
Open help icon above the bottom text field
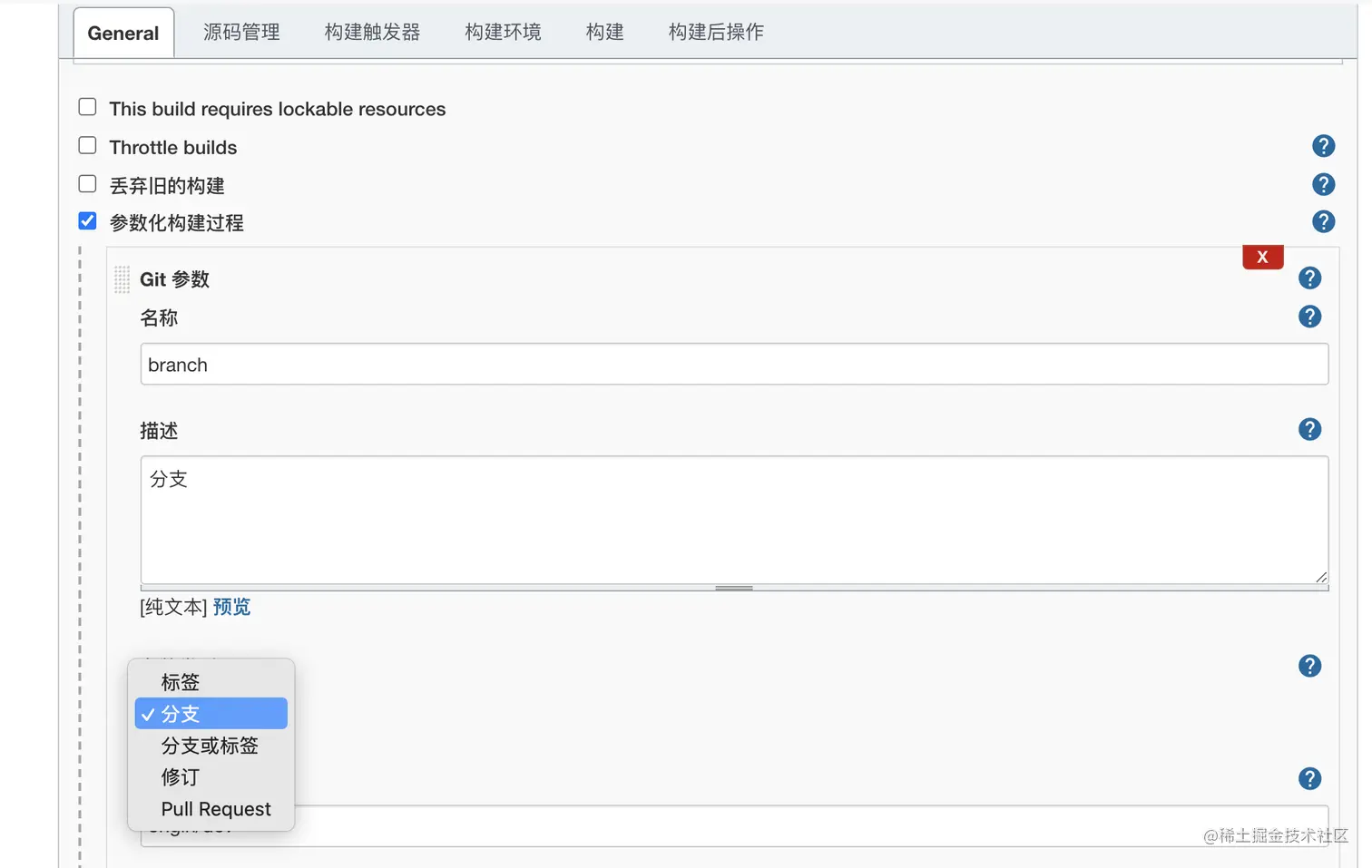pos(1309,778)
